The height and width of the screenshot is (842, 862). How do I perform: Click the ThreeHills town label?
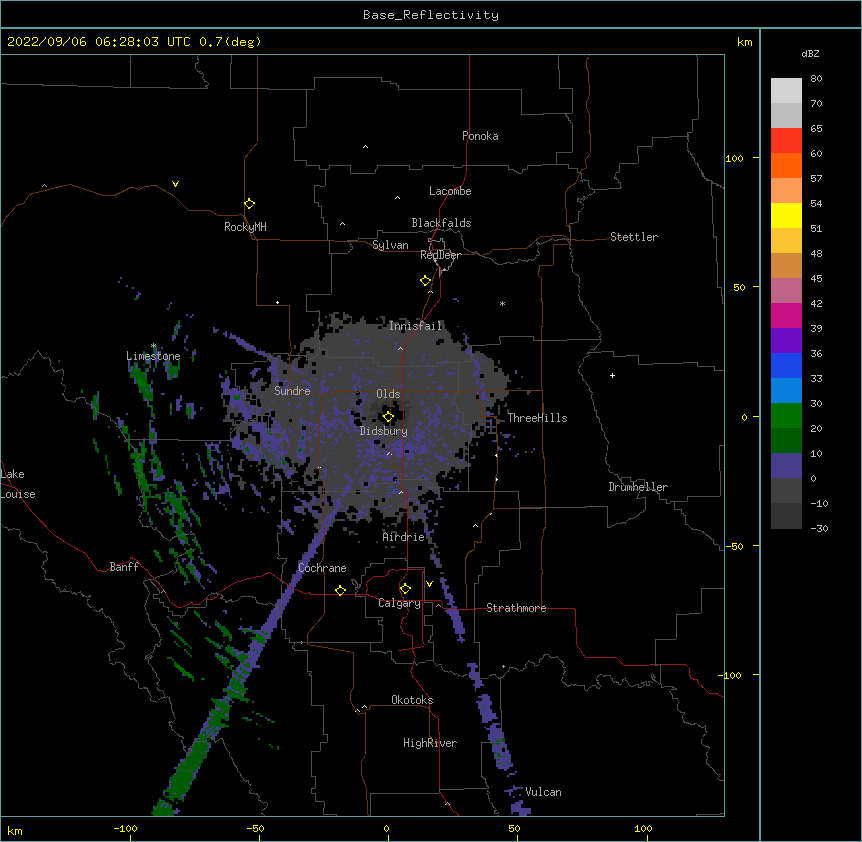pyautogui.click(x=537, y=418)
